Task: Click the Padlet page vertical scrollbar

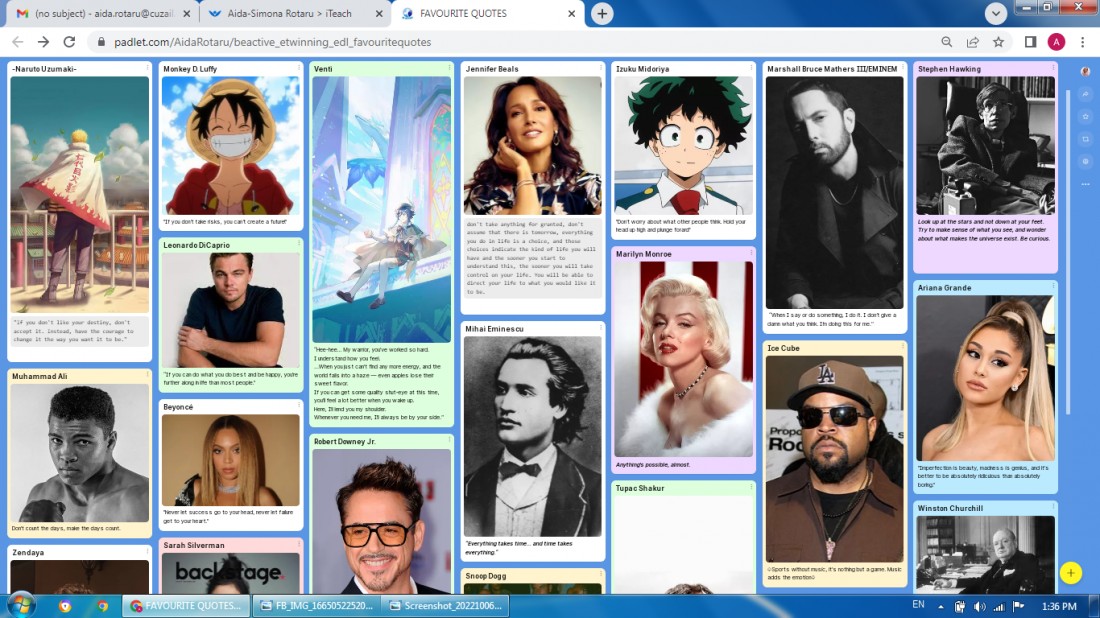Action: 1068,253
